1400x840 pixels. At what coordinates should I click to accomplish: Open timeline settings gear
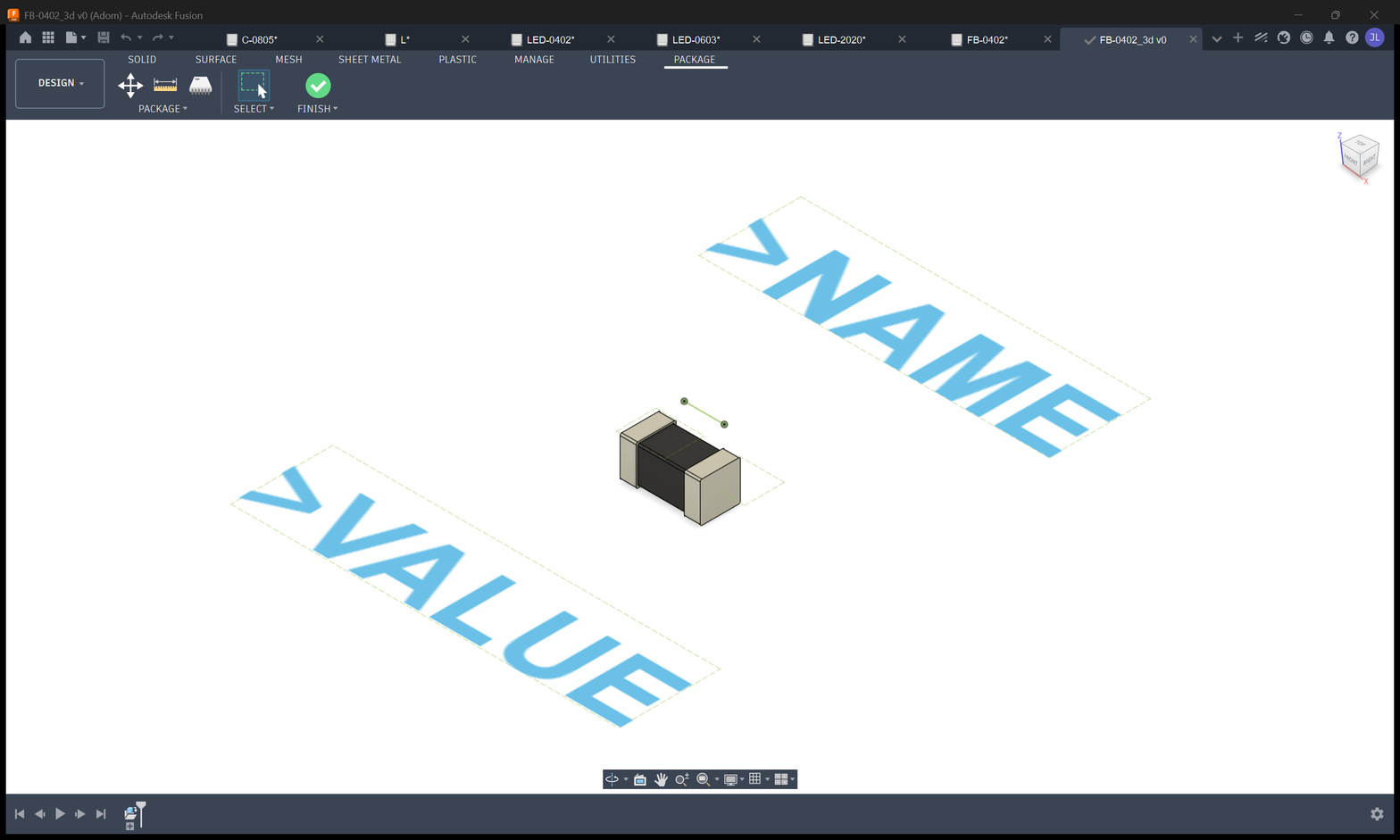click(1377, 814)
